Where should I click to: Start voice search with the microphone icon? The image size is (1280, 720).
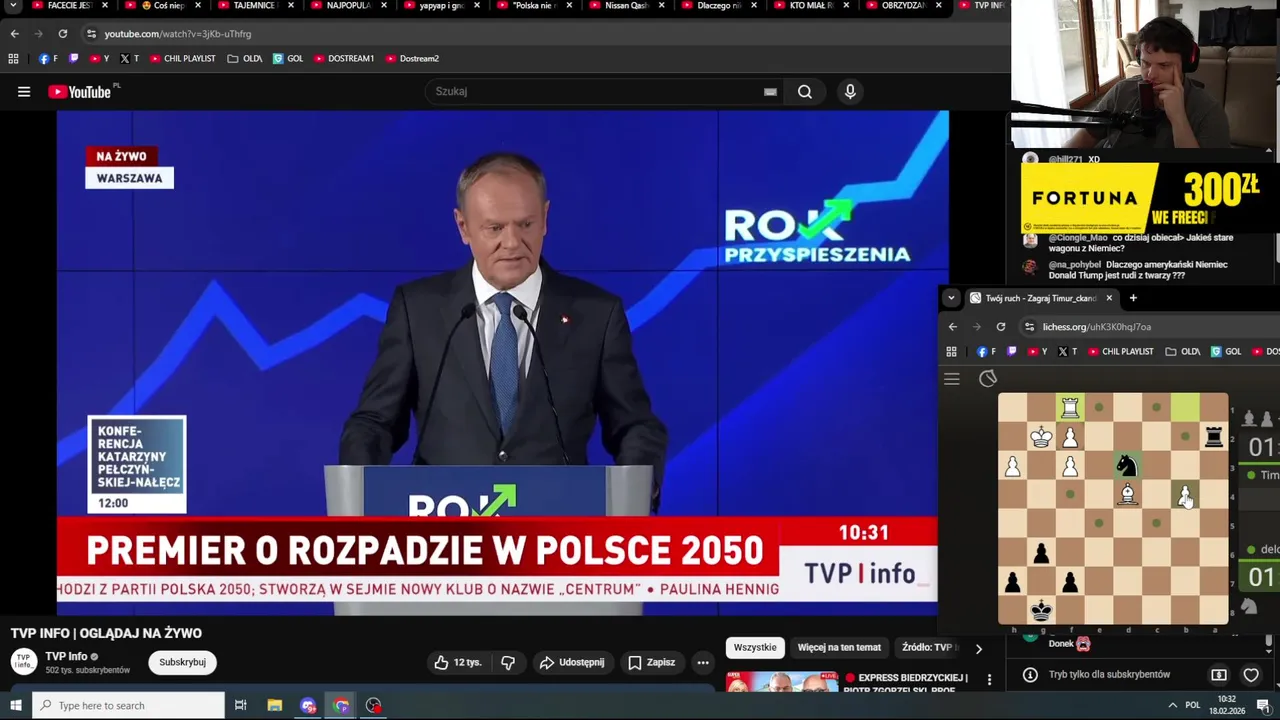point(850,92)
